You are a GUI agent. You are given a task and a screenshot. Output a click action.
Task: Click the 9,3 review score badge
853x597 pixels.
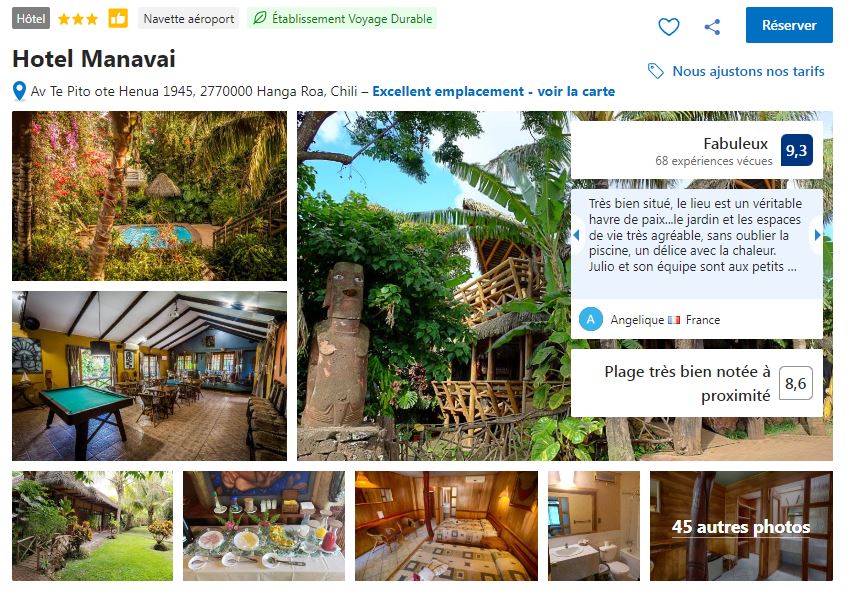pos(796,150)
